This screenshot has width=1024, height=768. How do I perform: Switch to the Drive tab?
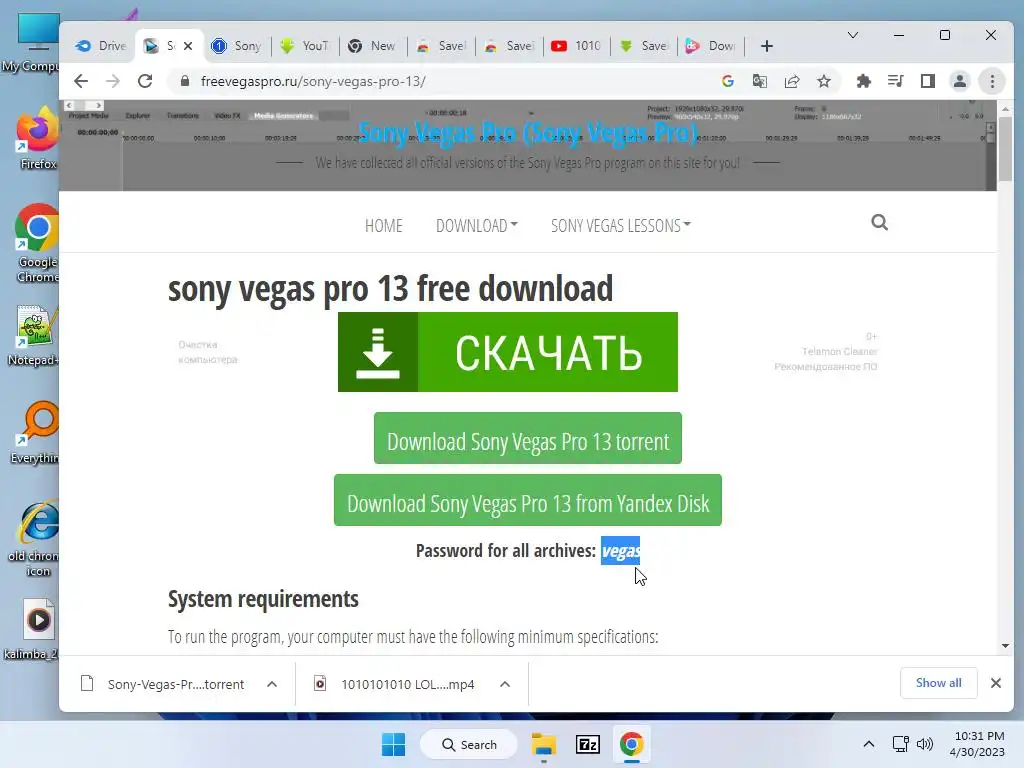(100, 46)
